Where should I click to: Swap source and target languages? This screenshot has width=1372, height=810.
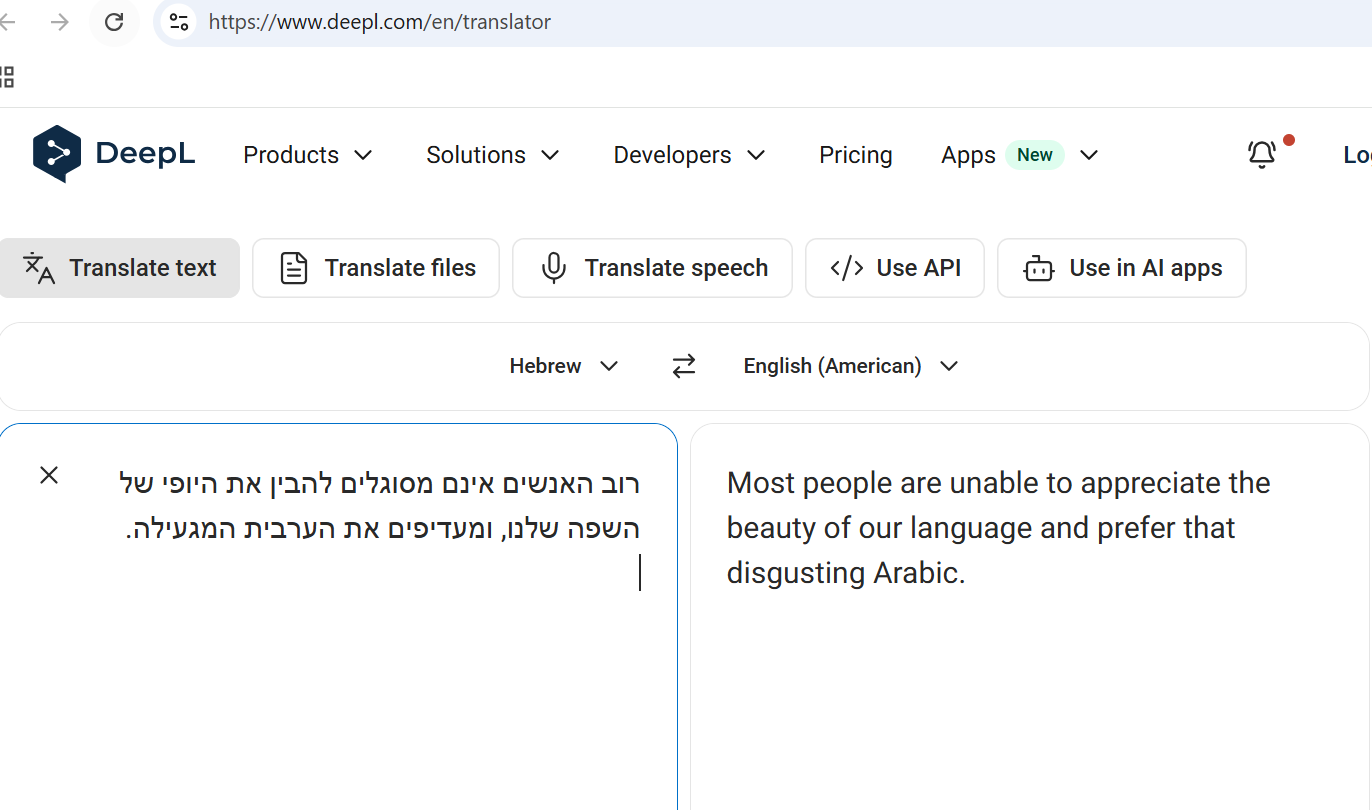683,366
